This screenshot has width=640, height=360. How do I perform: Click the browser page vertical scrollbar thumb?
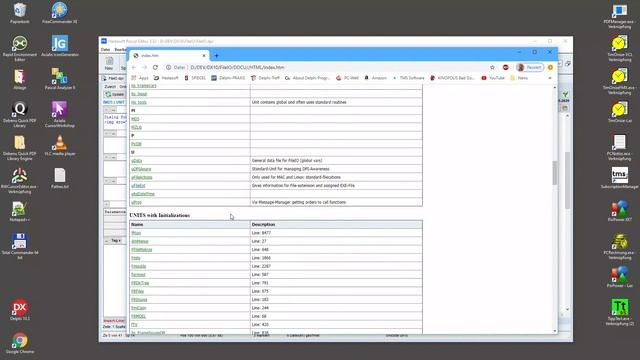click(555, 173)
